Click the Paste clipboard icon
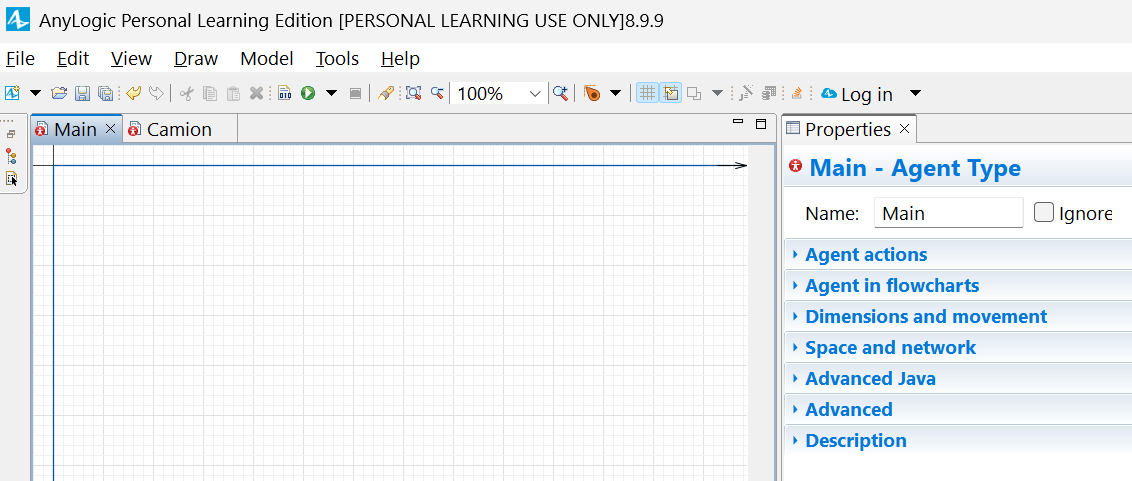 [x=233, y=93]
